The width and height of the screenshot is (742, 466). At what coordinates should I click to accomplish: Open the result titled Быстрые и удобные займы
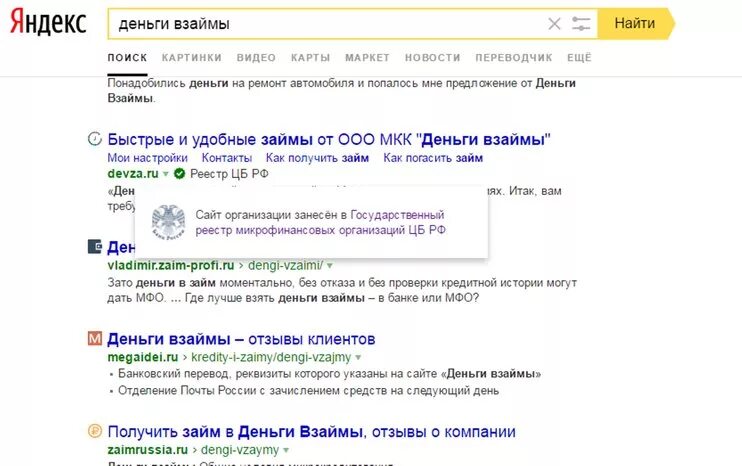click(329, 140)
